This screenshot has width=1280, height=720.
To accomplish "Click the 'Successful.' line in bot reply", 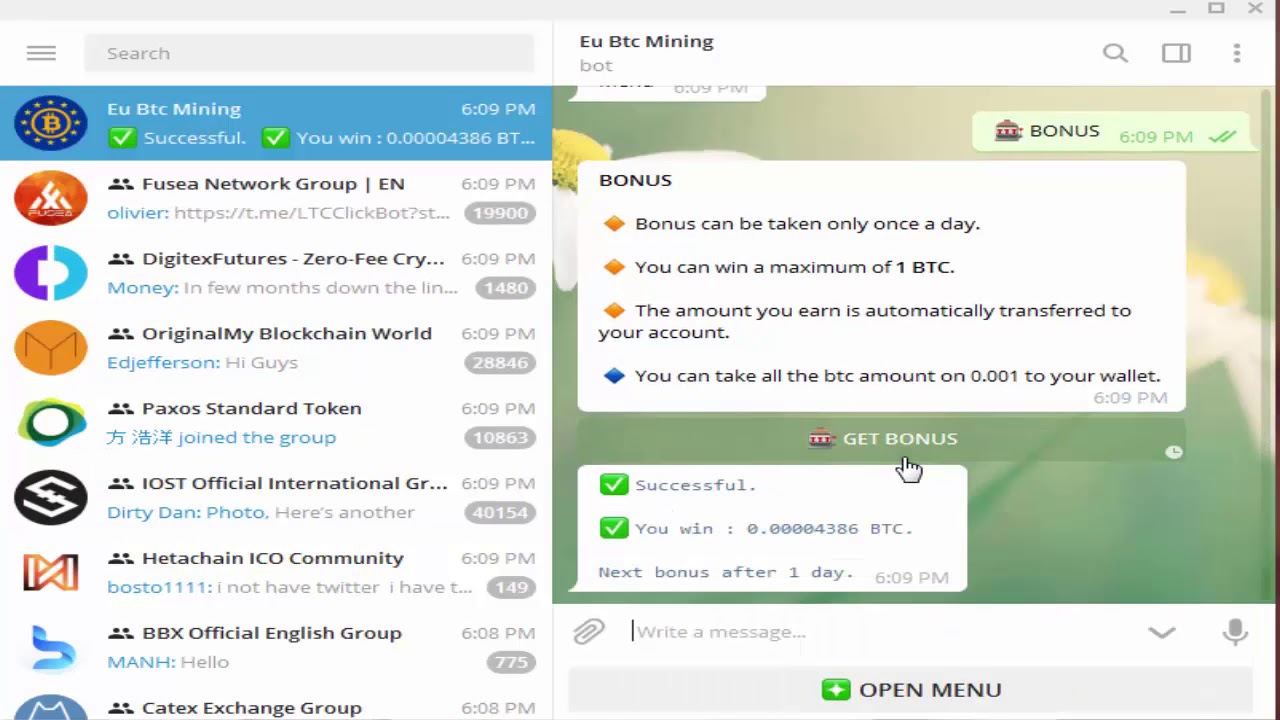I will pyautogui.click(x=695, y=485).
